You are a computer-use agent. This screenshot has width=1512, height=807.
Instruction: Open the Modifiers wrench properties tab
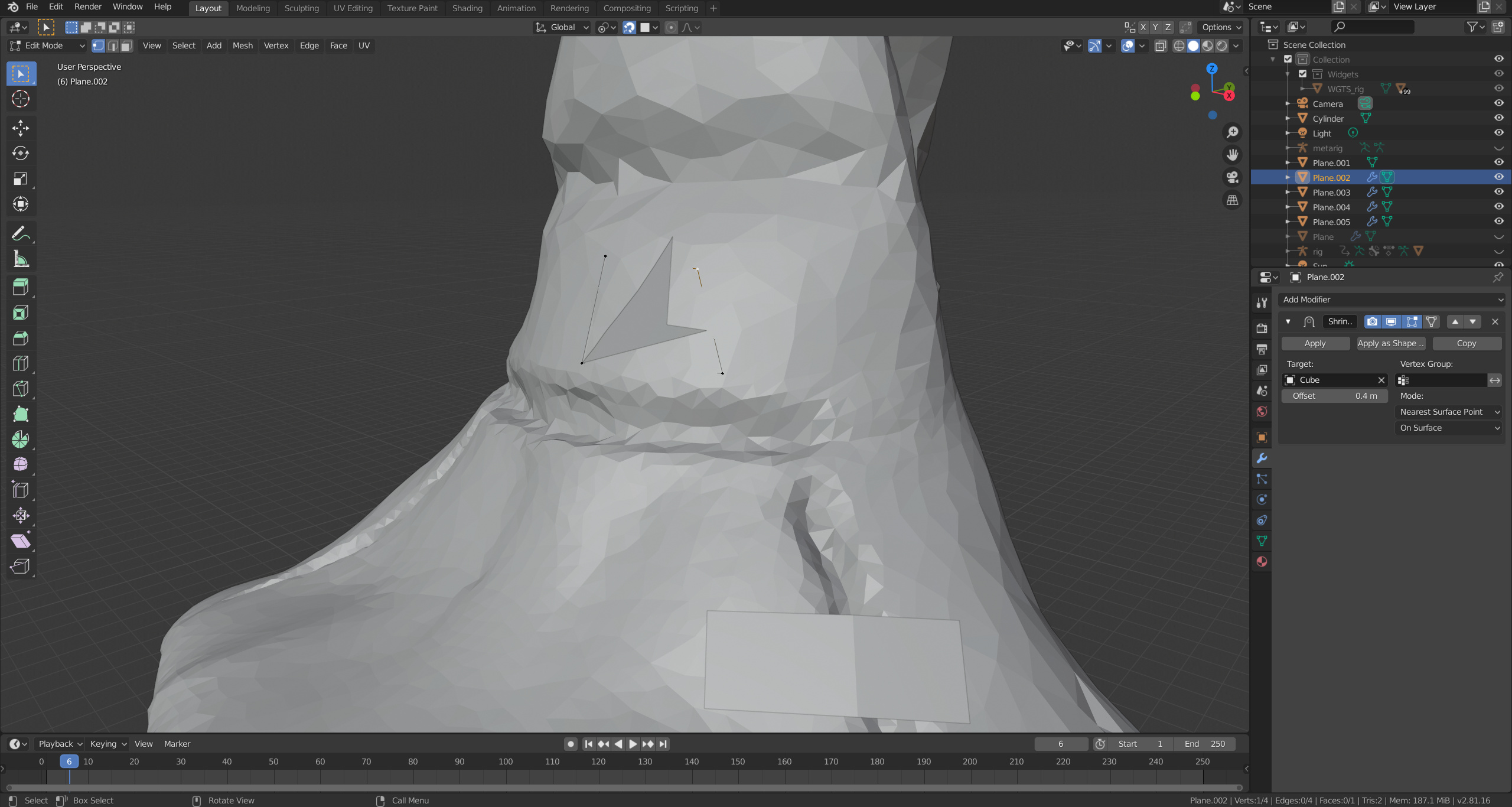pos(1262,458)
